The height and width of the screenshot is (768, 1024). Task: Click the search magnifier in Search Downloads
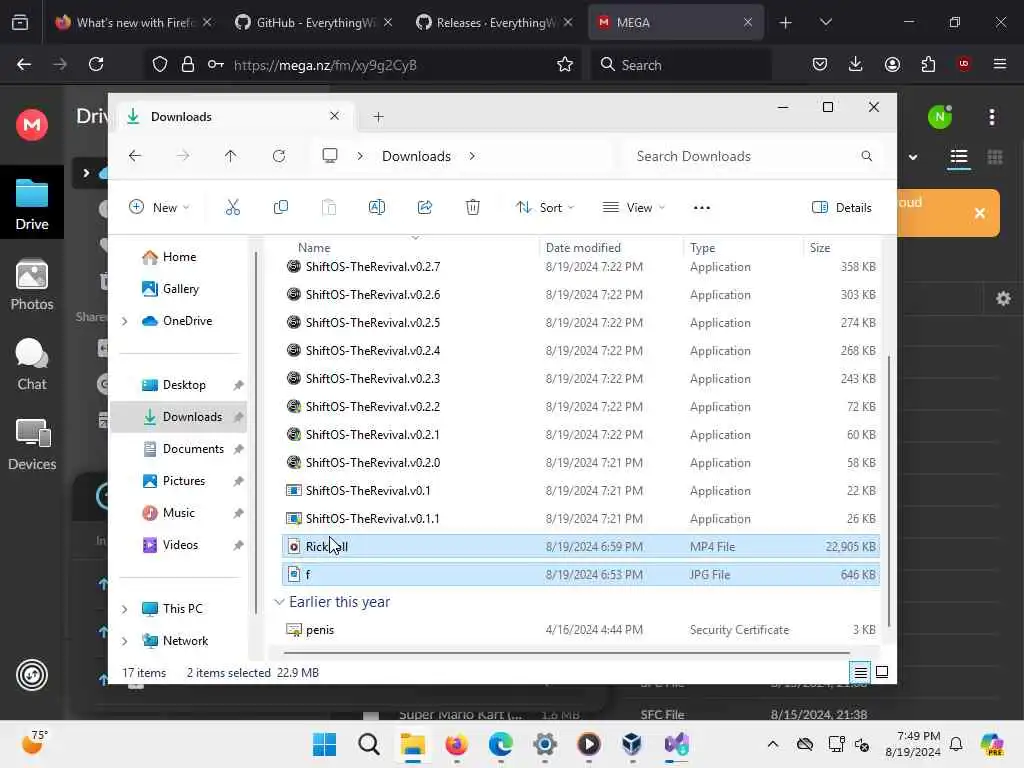pos(867,156)
